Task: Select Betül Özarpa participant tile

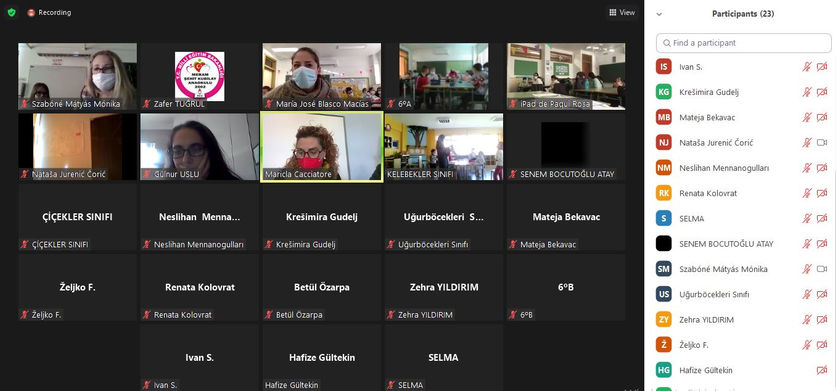Action: pos(321,288)
